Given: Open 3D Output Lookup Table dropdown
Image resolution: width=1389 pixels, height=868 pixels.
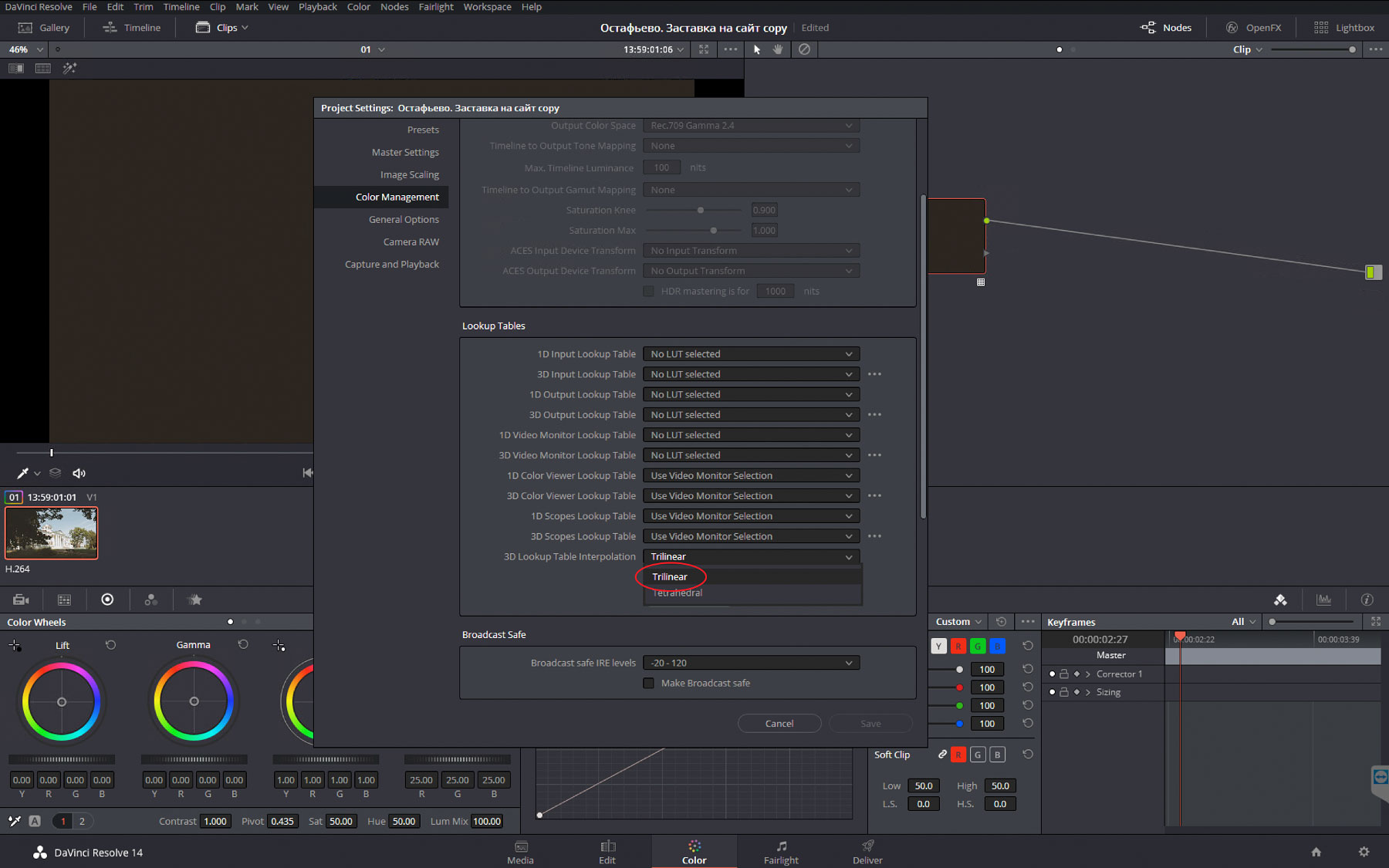Looking at the screenshot, I should coord(752,415).
